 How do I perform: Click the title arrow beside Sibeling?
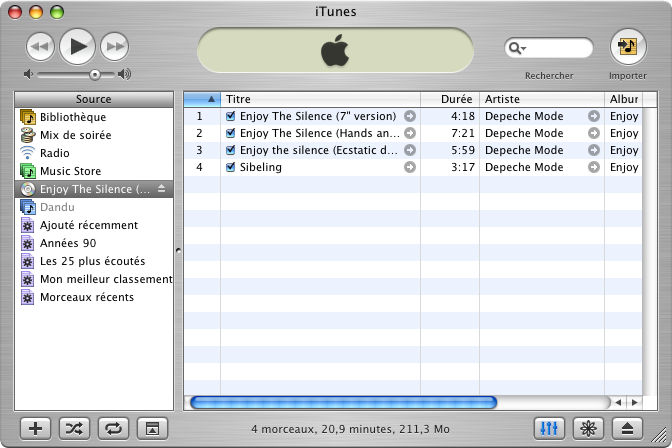point(410,167)
